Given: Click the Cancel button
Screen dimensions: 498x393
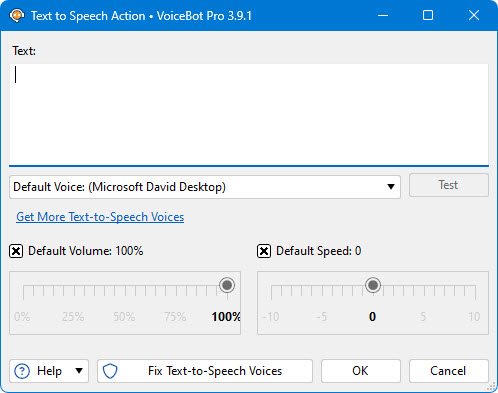Looking at the screenshot, I should pos(449,371).
